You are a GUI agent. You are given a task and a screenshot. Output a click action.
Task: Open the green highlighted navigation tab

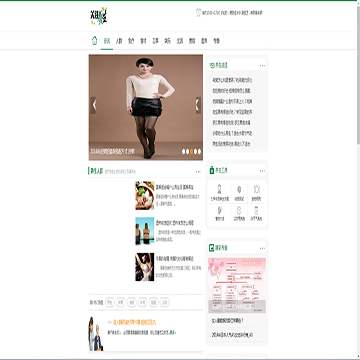(107, 41)
